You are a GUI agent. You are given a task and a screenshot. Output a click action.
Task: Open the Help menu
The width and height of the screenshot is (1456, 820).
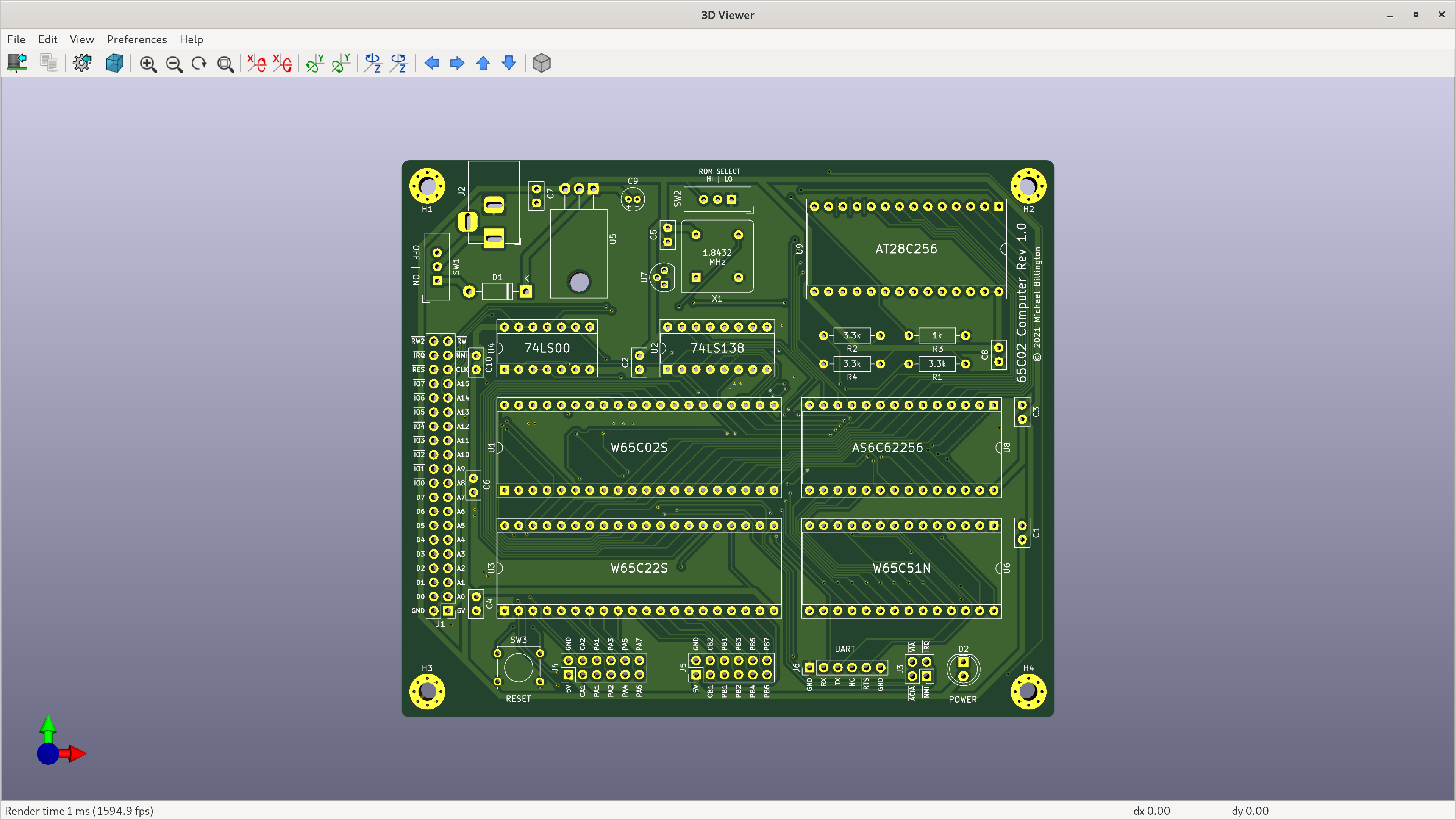(x=191, y=39)
